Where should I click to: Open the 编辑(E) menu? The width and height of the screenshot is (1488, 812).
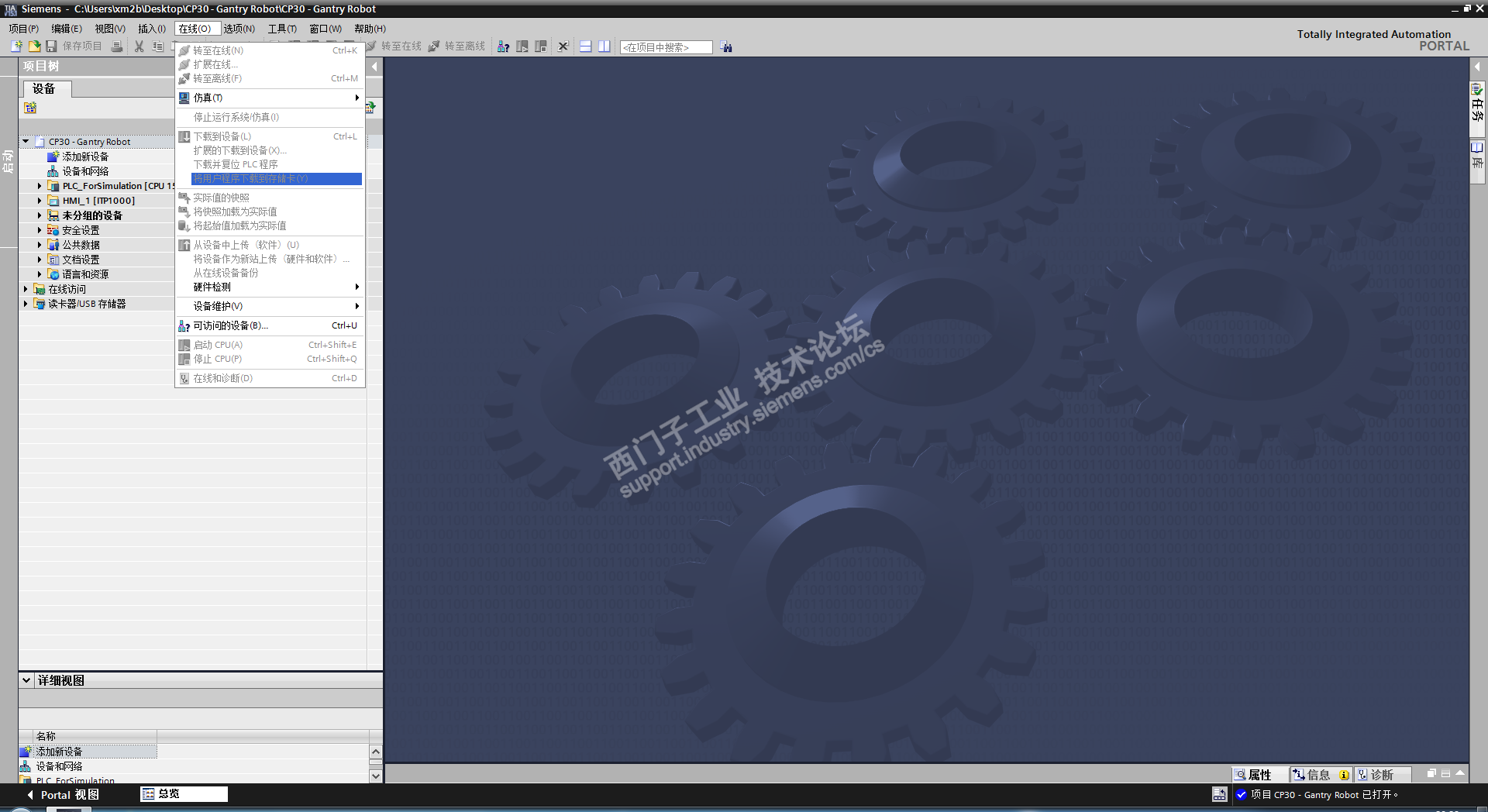tap(67, 29)
